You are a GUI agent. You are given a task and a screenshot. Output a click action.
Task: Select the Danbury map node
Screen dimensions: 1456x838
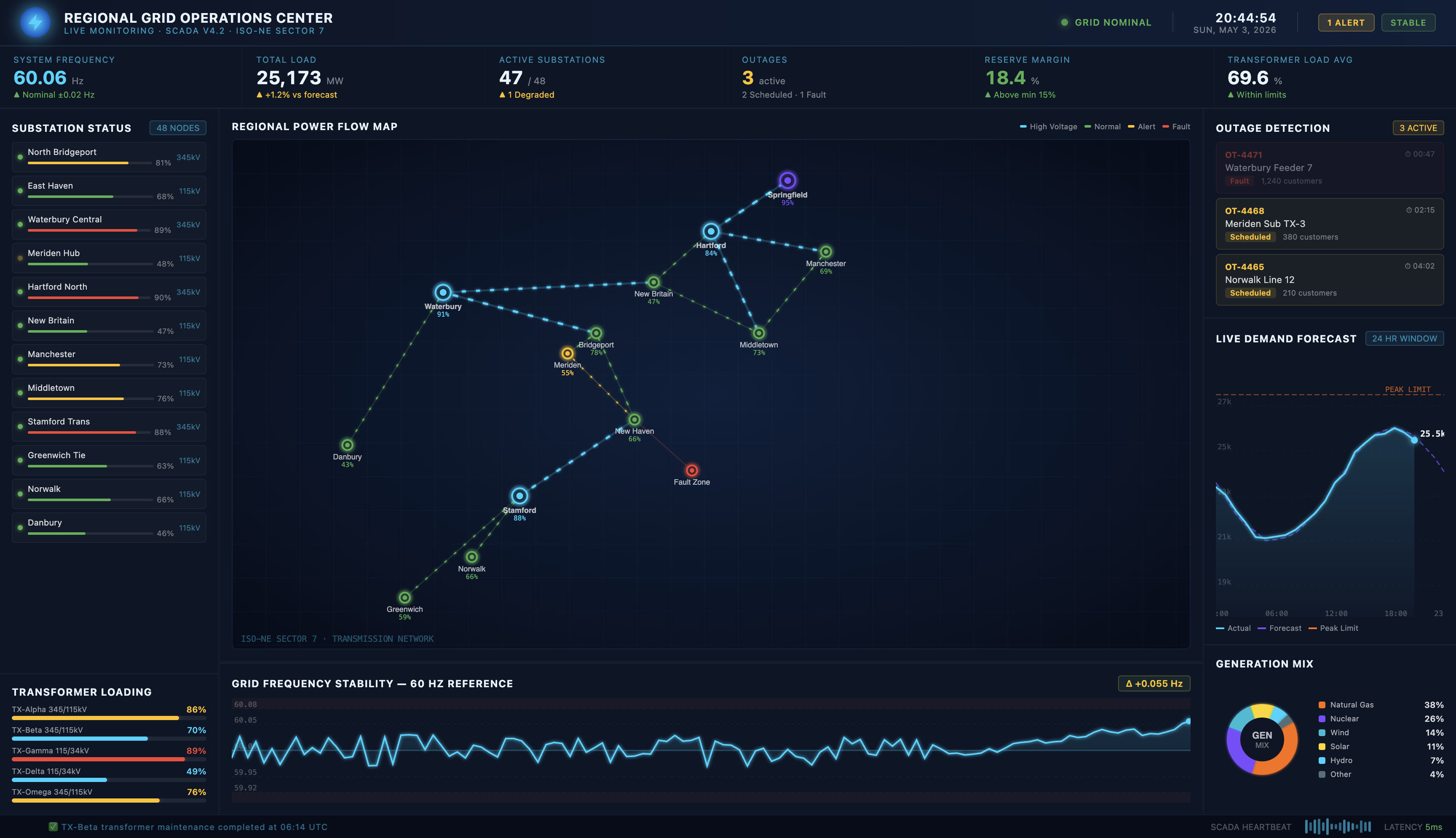tap(347, 445)
